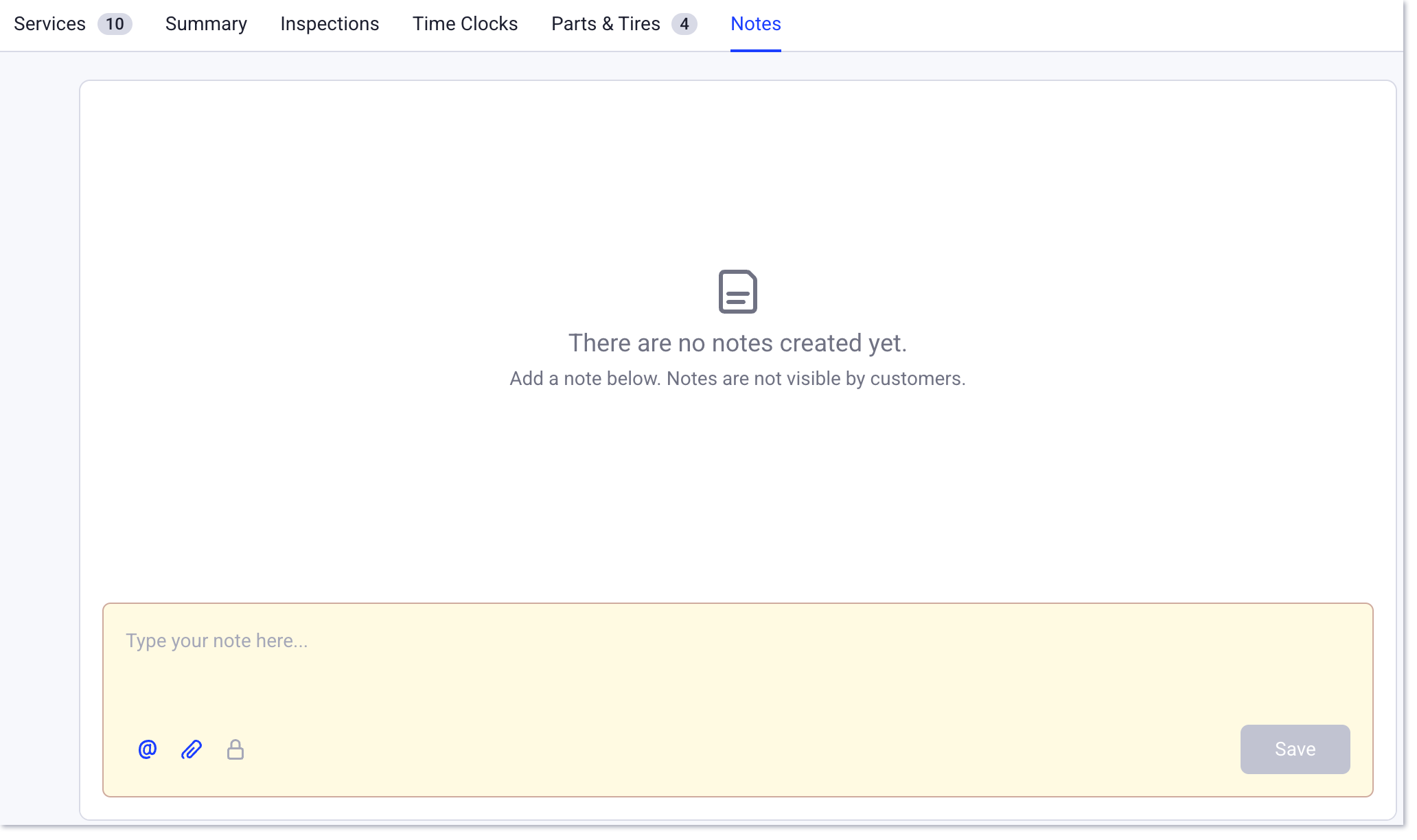Click the '4' badge on Parts & Tires

click(684, 24)
